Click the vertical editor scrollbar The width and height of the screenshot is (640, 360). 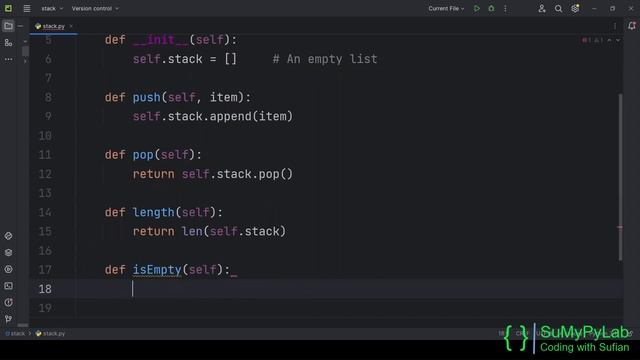pos(620,177)
